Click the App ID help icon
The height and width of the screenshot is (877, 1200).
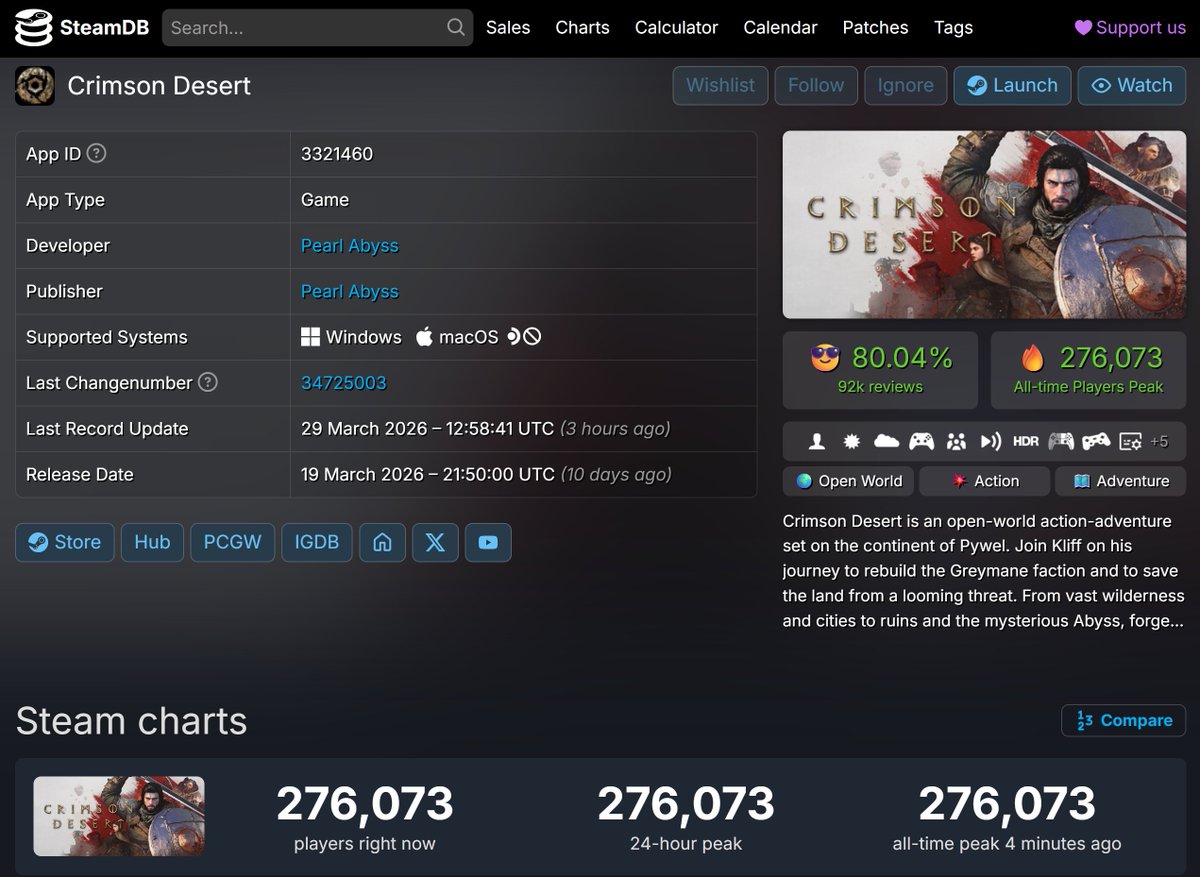[x=96, y=154]
